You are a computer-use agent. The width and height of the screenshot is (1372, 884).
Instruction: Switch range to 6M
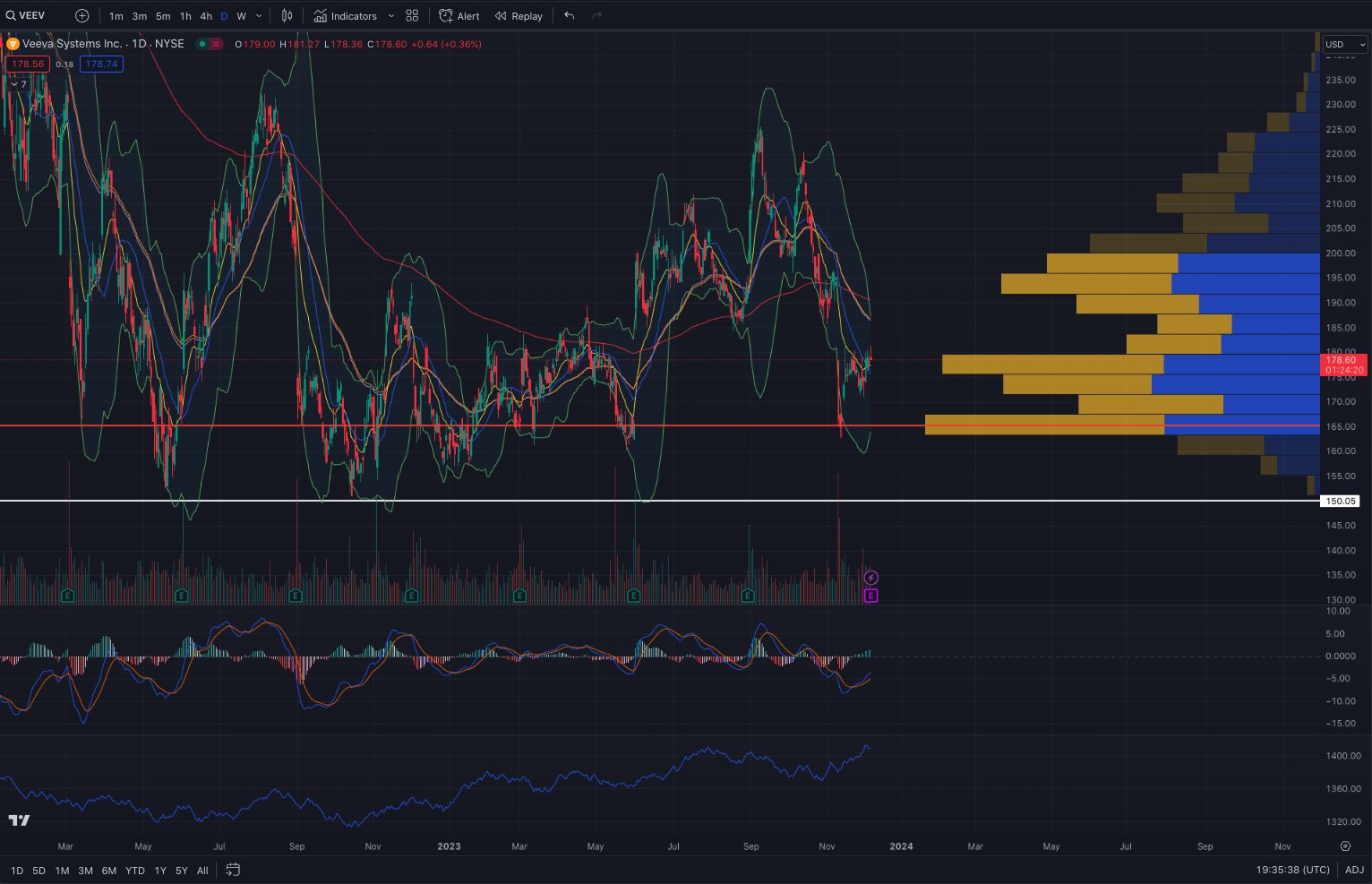108,871
